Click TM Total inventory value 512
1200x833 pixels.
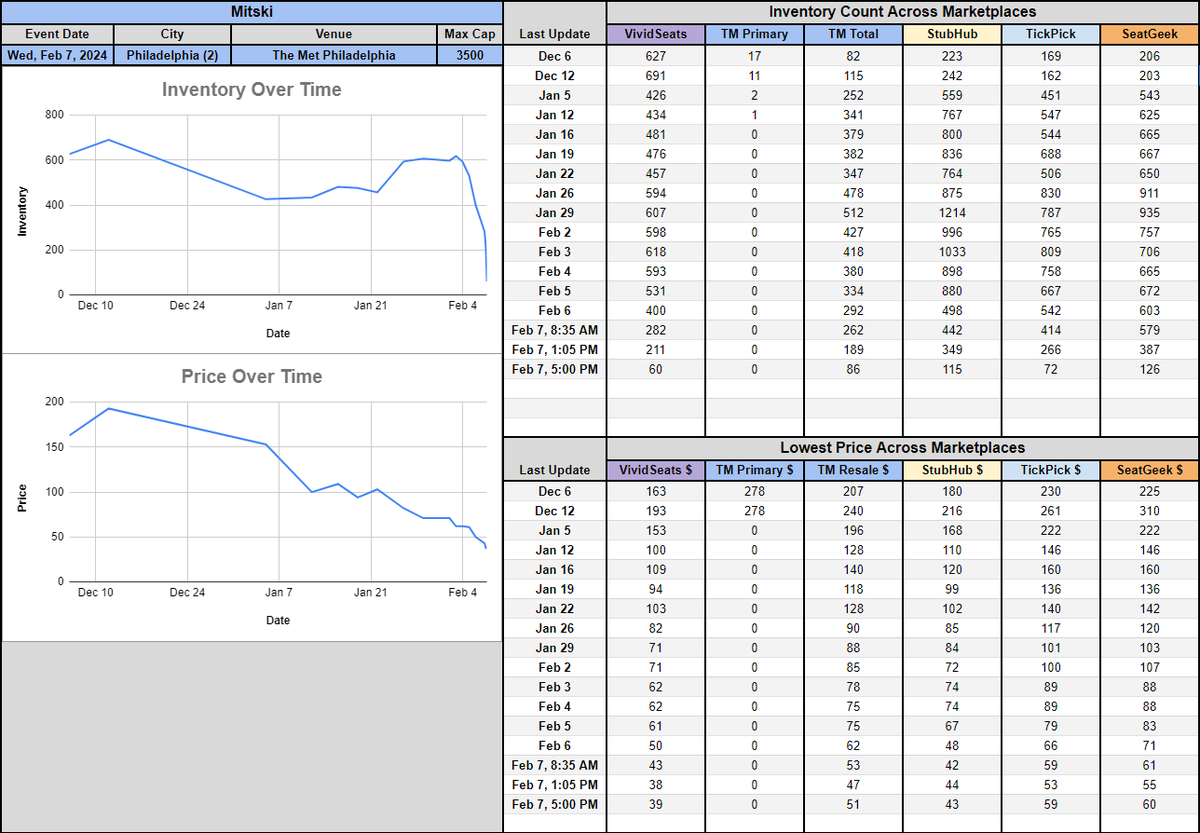coord(853,213)
